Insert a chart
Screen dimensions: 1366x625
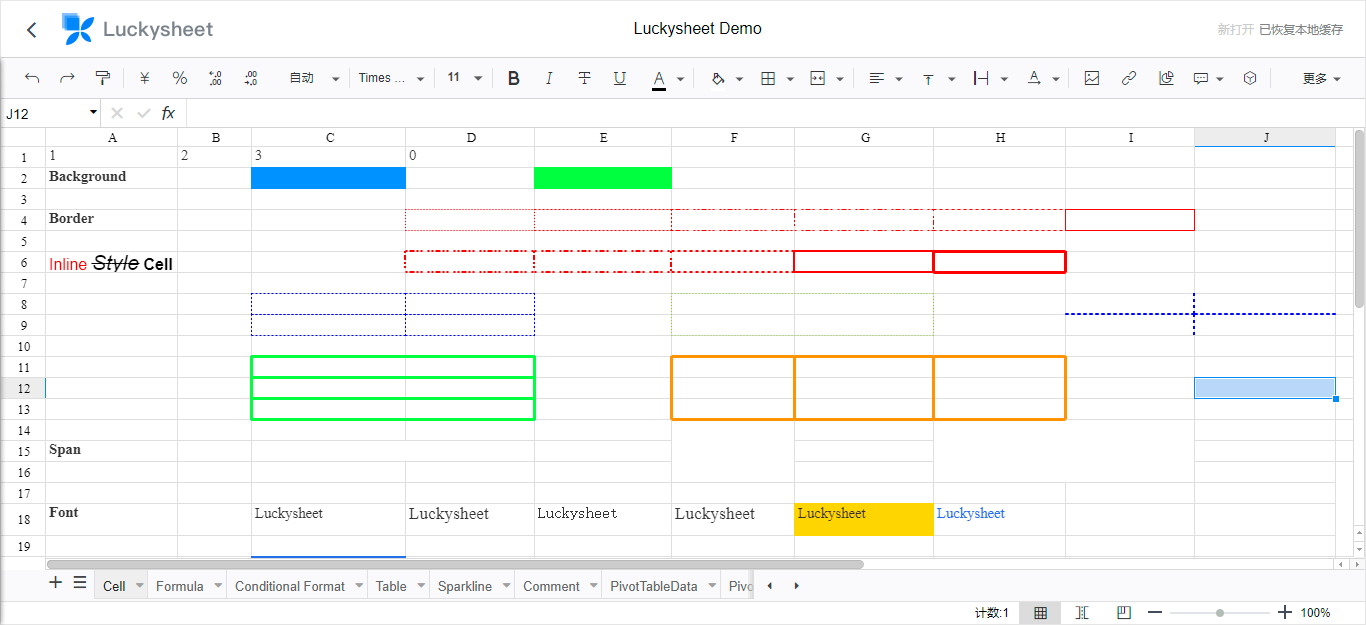pos(1166,78)
